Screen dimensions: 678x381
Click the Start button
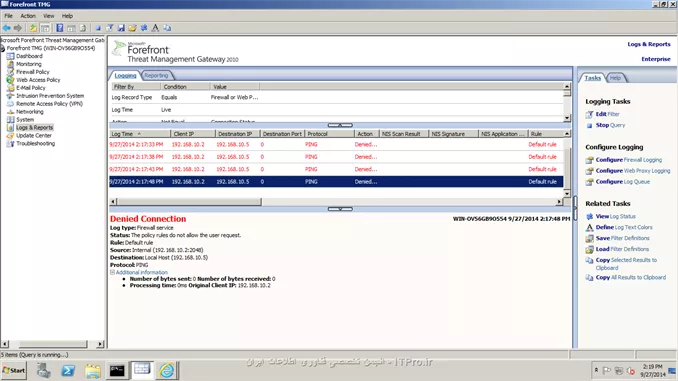pyautogui.click(x=14, y=371)
